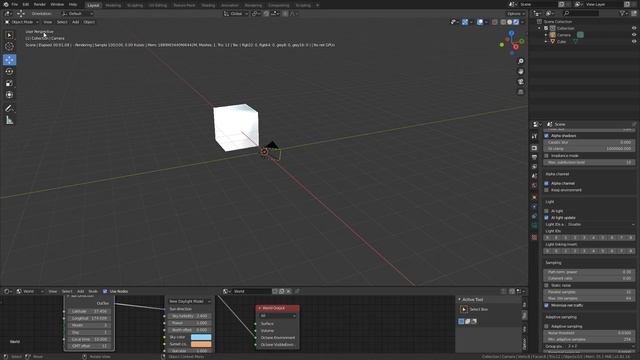The width and height of the screenshot is (640, 360).
Task: Open the World Output target dropdown
Action: click(278, 316)
